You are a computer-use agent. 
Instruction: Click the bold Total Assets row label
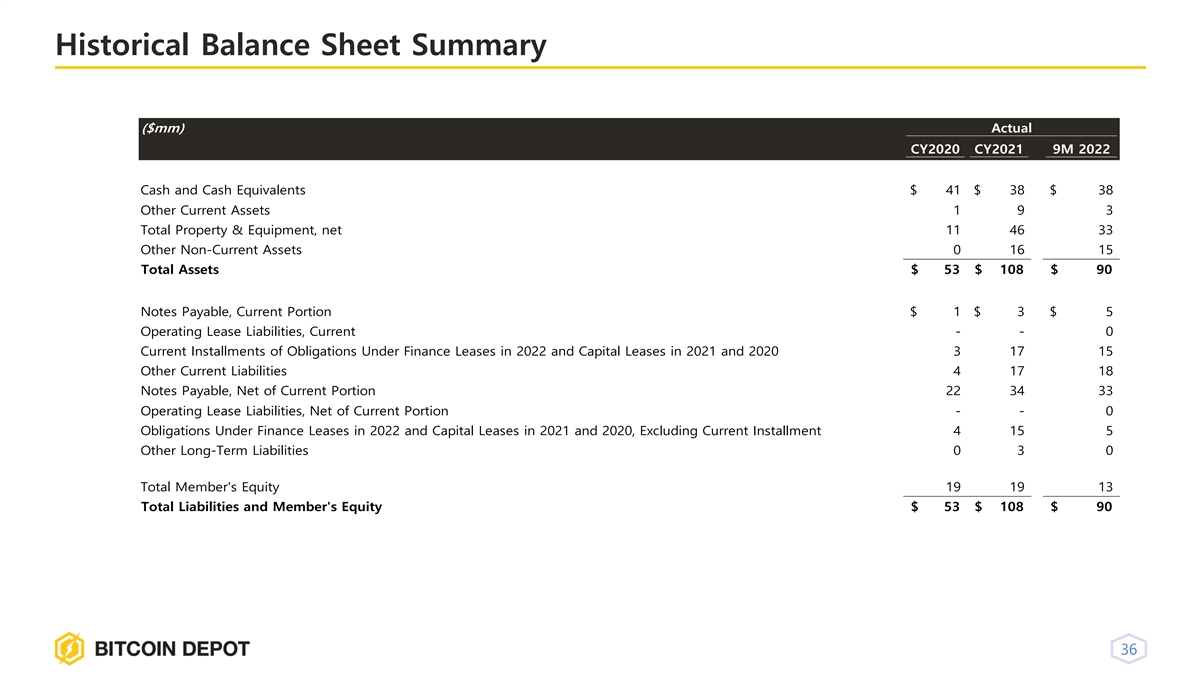pyautogui.click(x=180, y=269)
